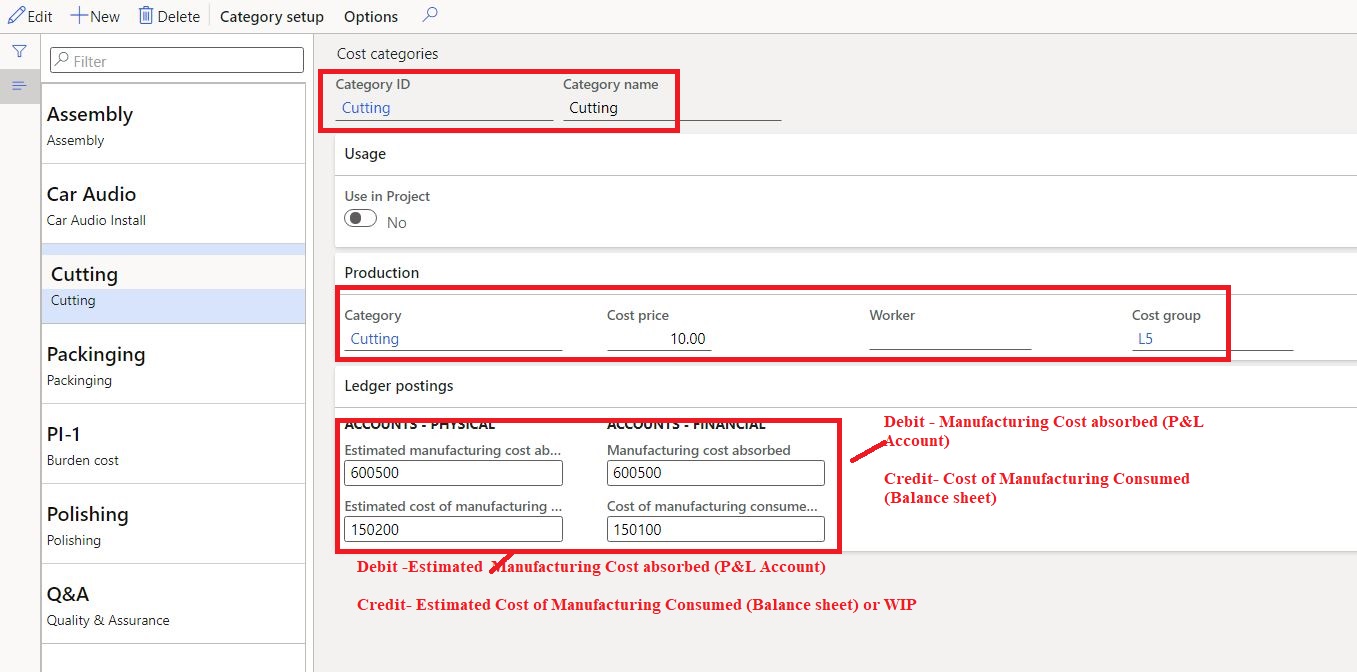
Task: Collapse the Ledger postings section header
Action: point(399,386)
